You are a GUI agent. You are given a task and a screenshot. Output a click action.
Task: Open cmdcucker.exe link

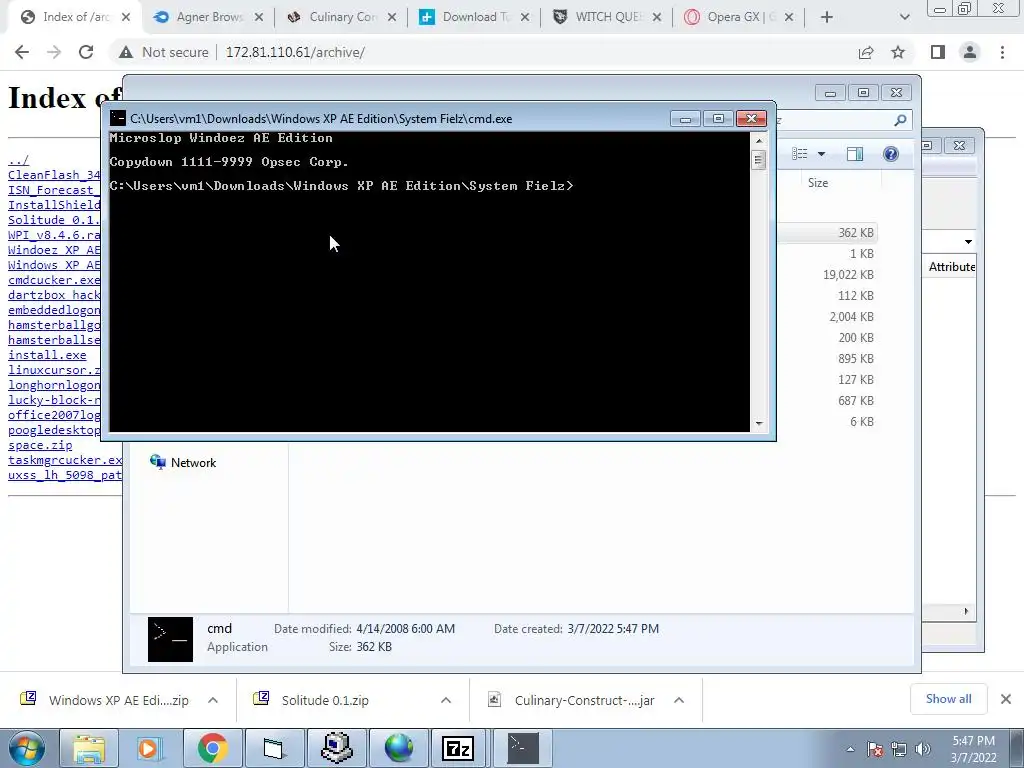point(54,280)
